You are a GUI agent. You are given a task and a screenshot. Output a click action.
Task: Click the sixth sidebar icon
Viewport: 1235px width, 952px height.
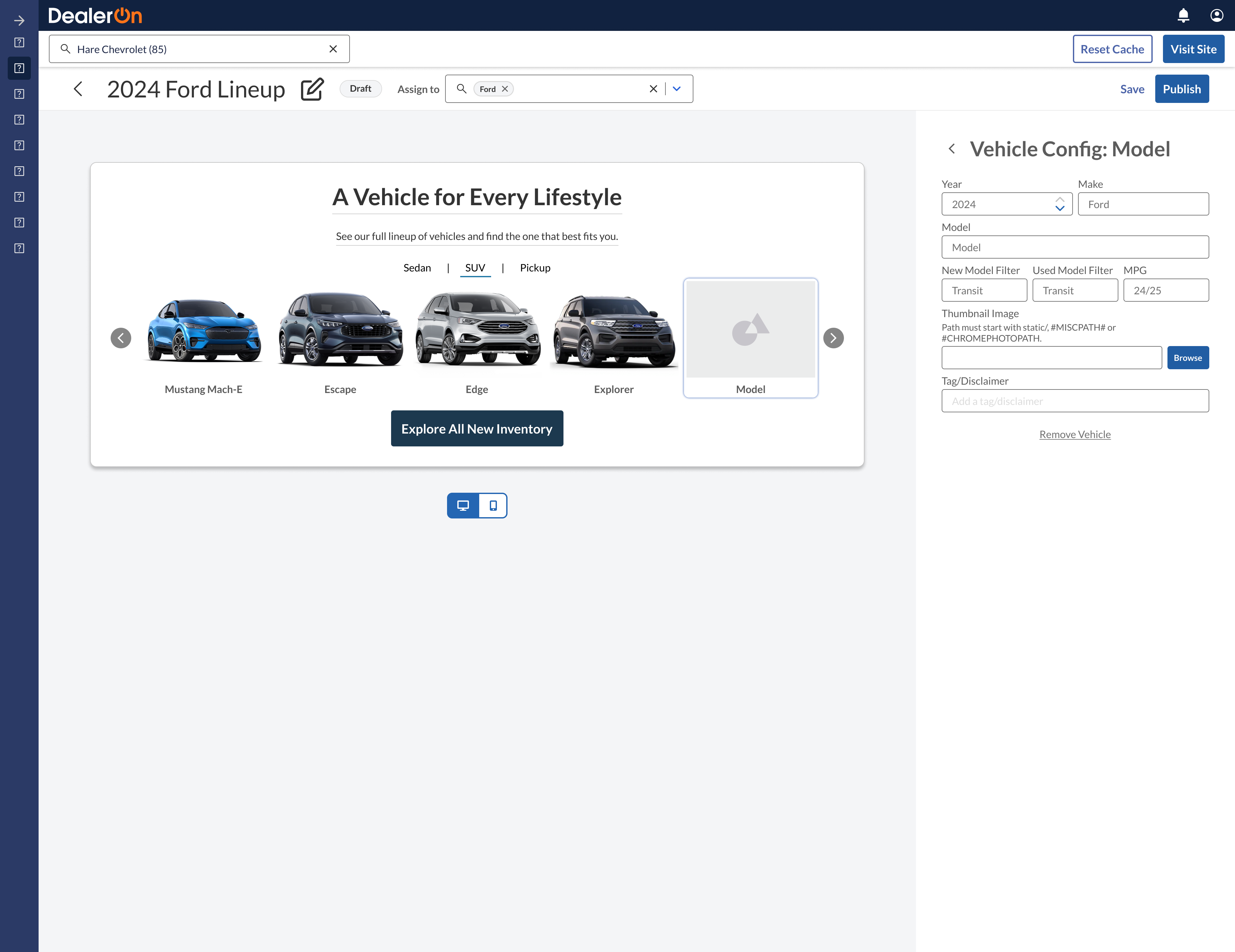pyautogui.click(x=19, y=171)
